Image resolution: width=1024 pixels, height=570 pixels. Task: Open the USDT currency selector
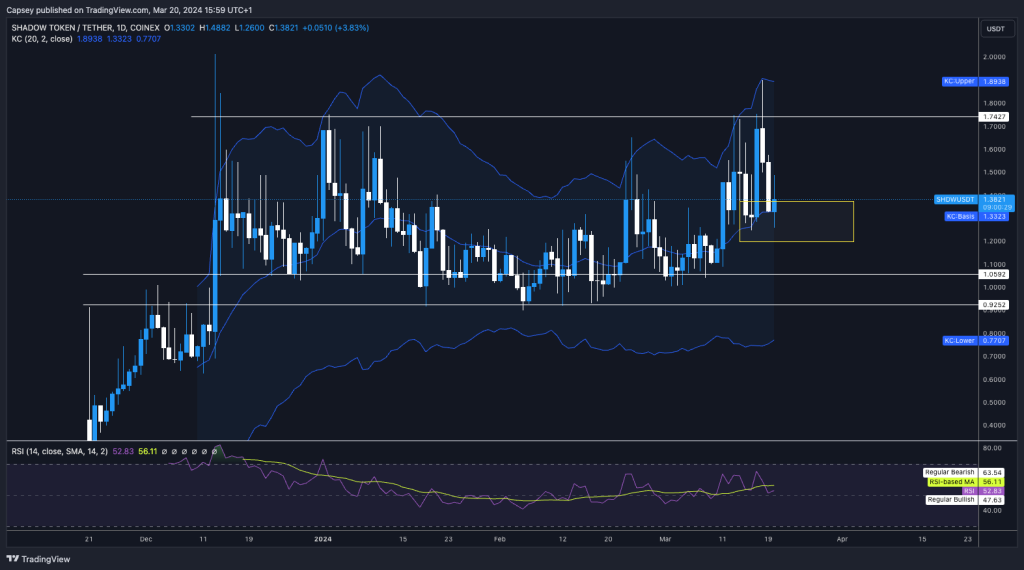click(x=995, y=29)
